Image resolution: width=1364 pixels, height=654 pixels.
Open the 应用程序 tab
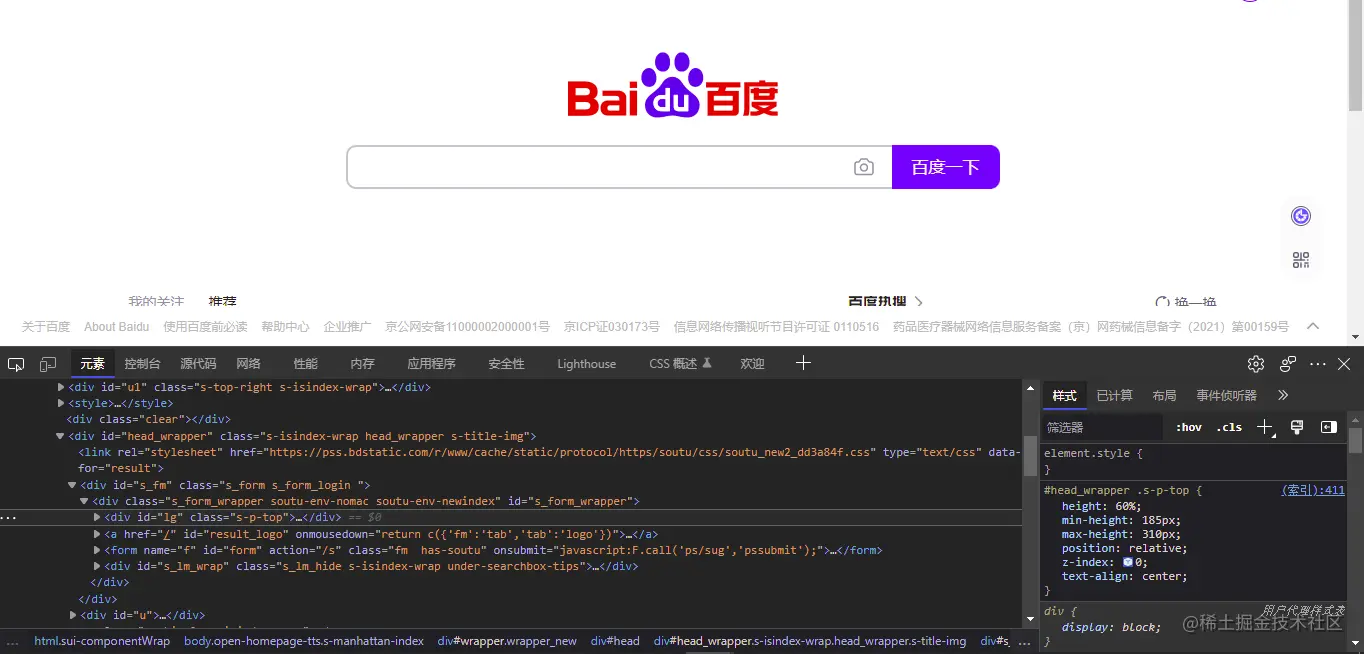click(431, 364)
